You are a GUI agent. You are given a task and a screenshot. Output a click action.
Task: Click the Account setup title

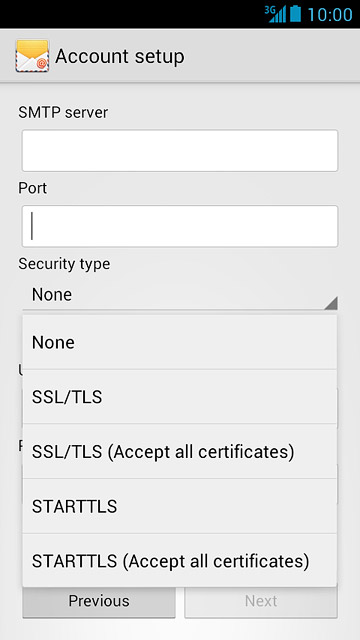[x=120, y=56]
